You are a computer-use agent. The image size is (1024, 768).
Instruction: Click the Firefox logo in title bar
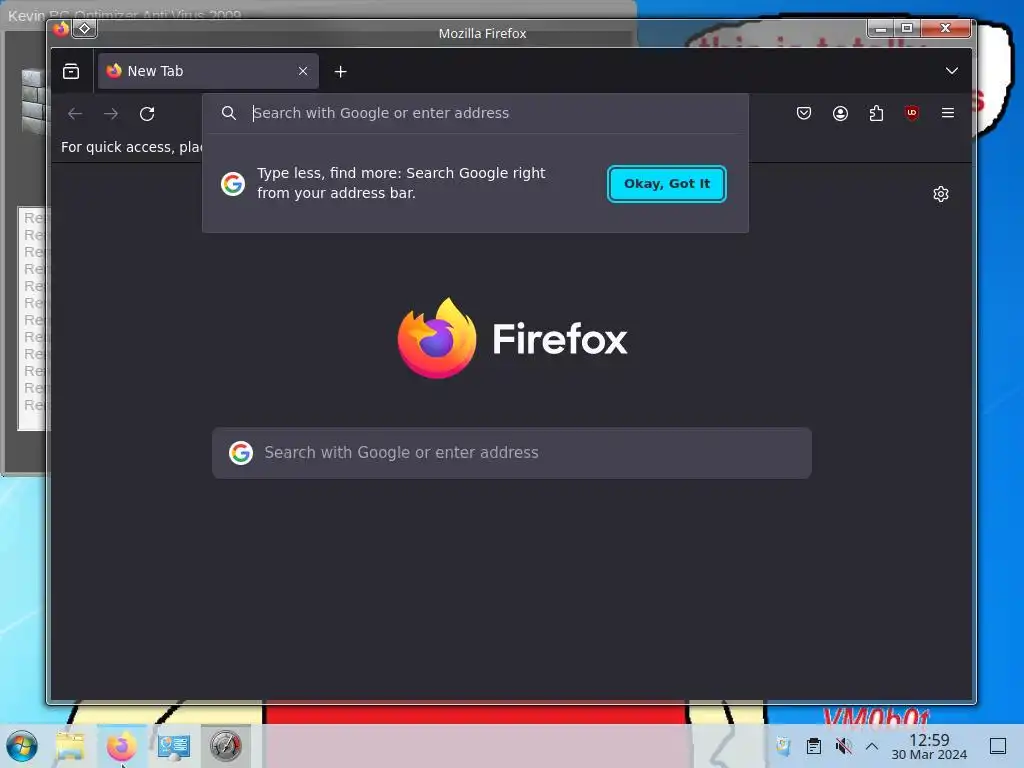pyautogui.click(x=61, y=29)
